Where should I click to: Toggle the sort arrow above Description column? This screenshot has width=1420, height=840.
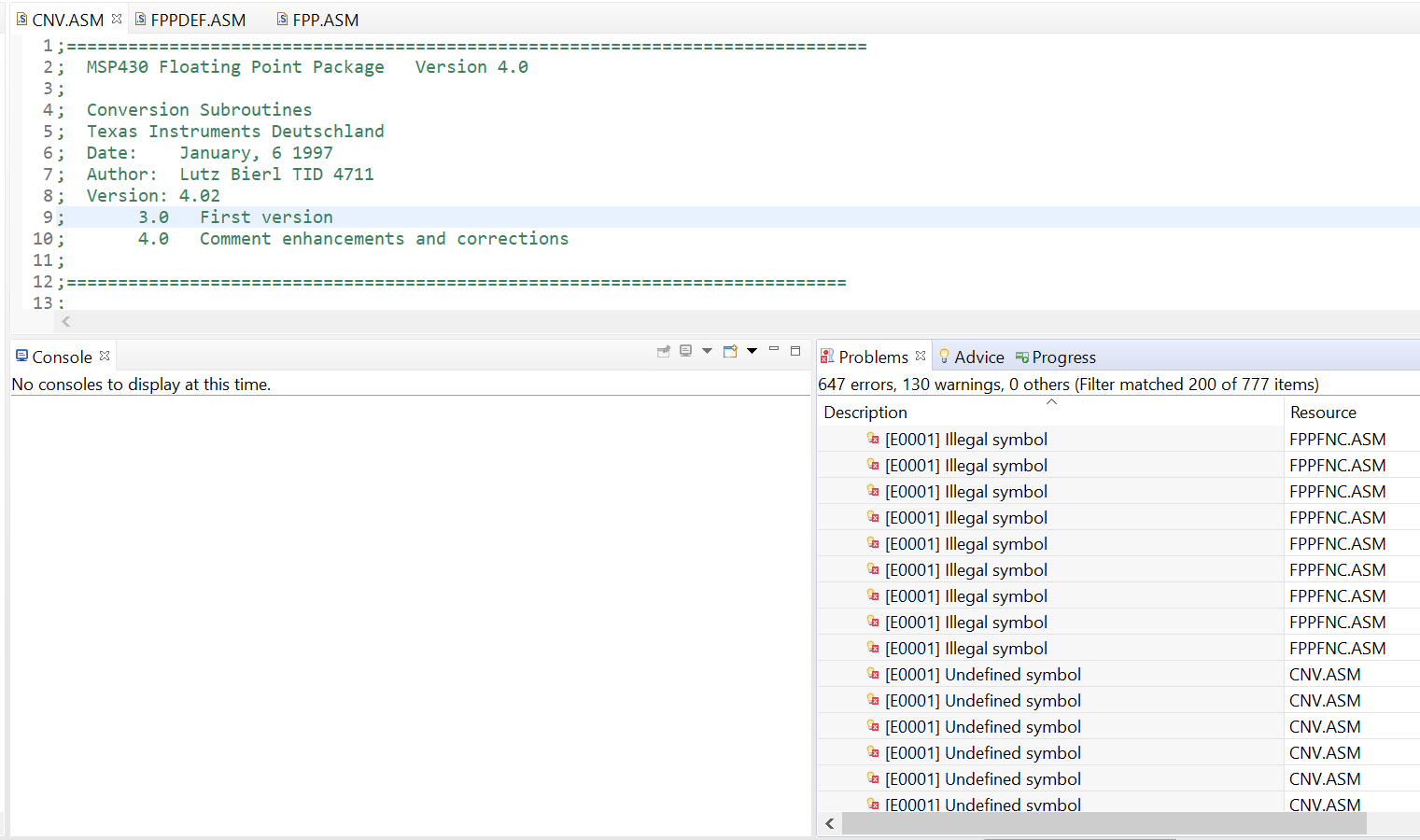[x=1051, y=401]
